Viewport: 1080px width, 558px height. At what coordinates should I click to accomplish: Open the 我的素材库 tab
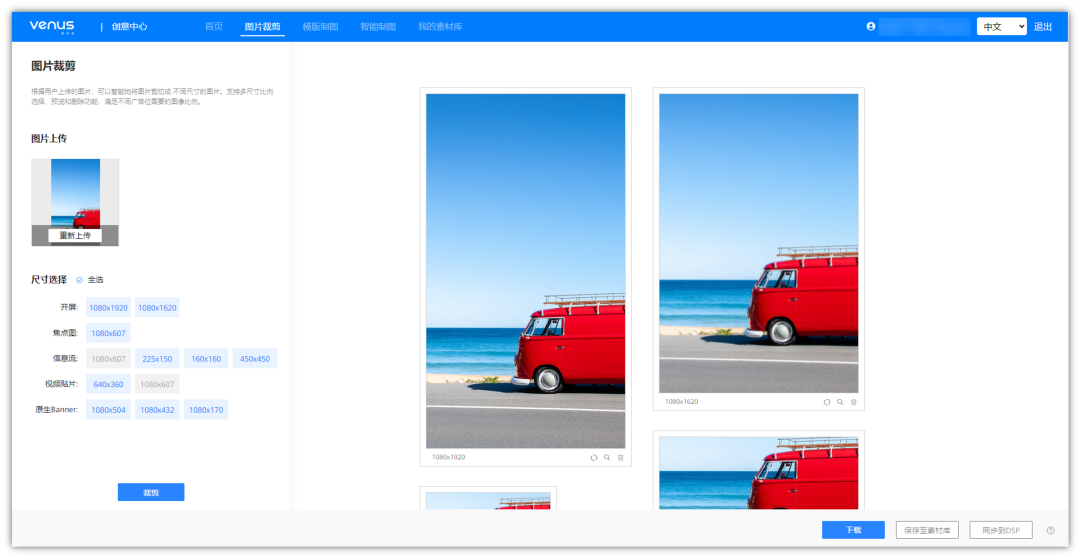pos(440,27)
